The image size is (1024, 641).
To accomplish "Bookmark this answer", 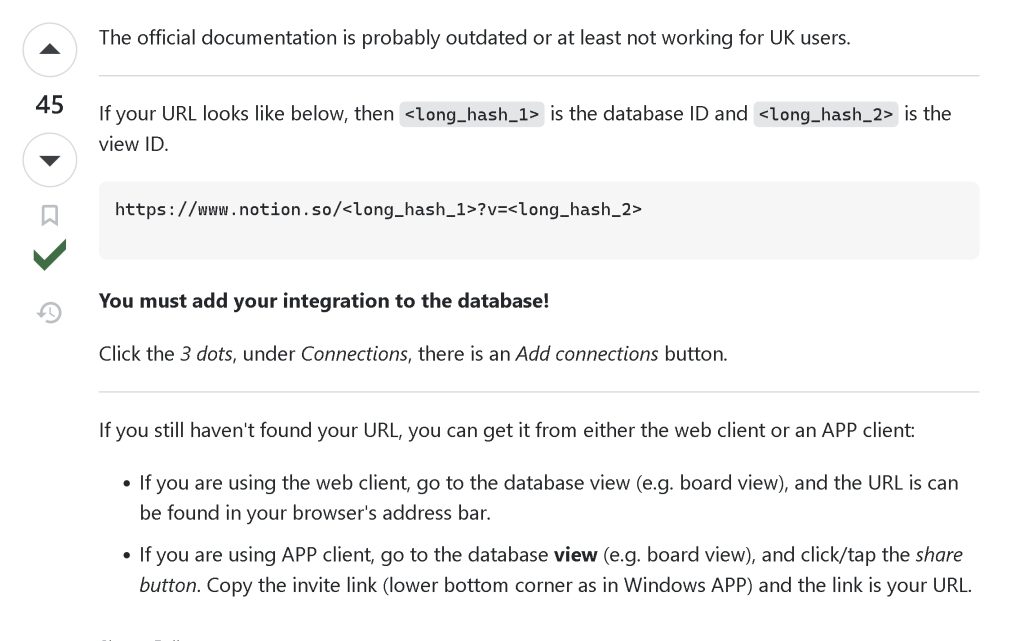I will (x=50, y=215).
